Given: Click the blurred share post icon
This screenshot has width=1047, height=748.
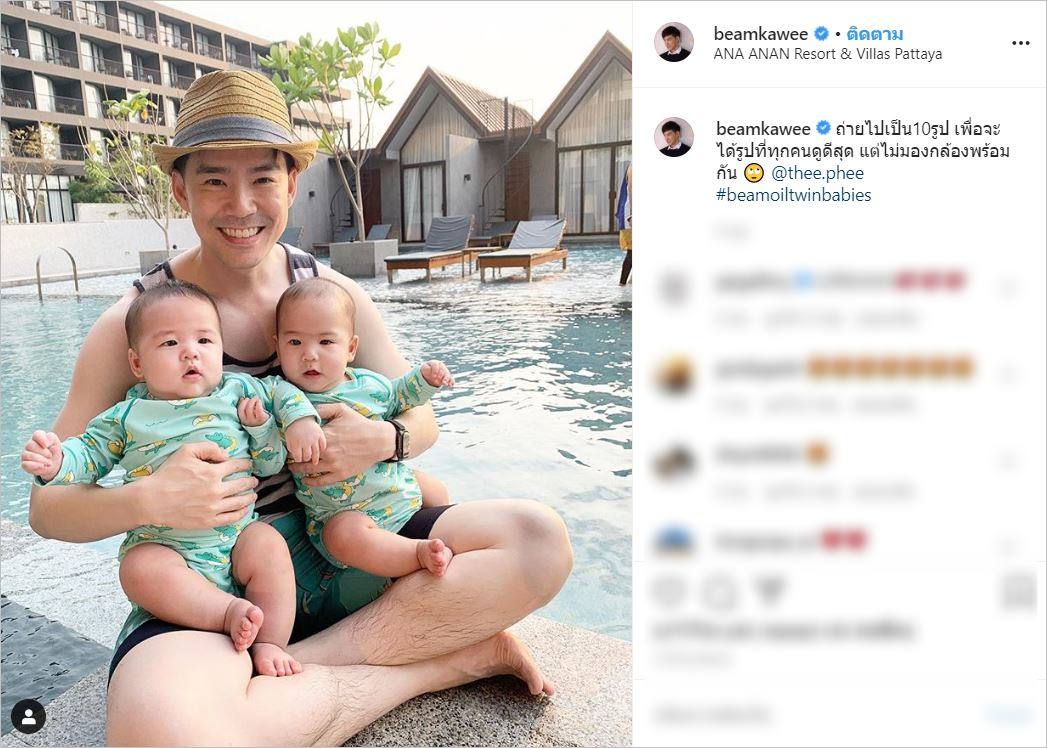Looking at the screenshot, I should (770, 591).
